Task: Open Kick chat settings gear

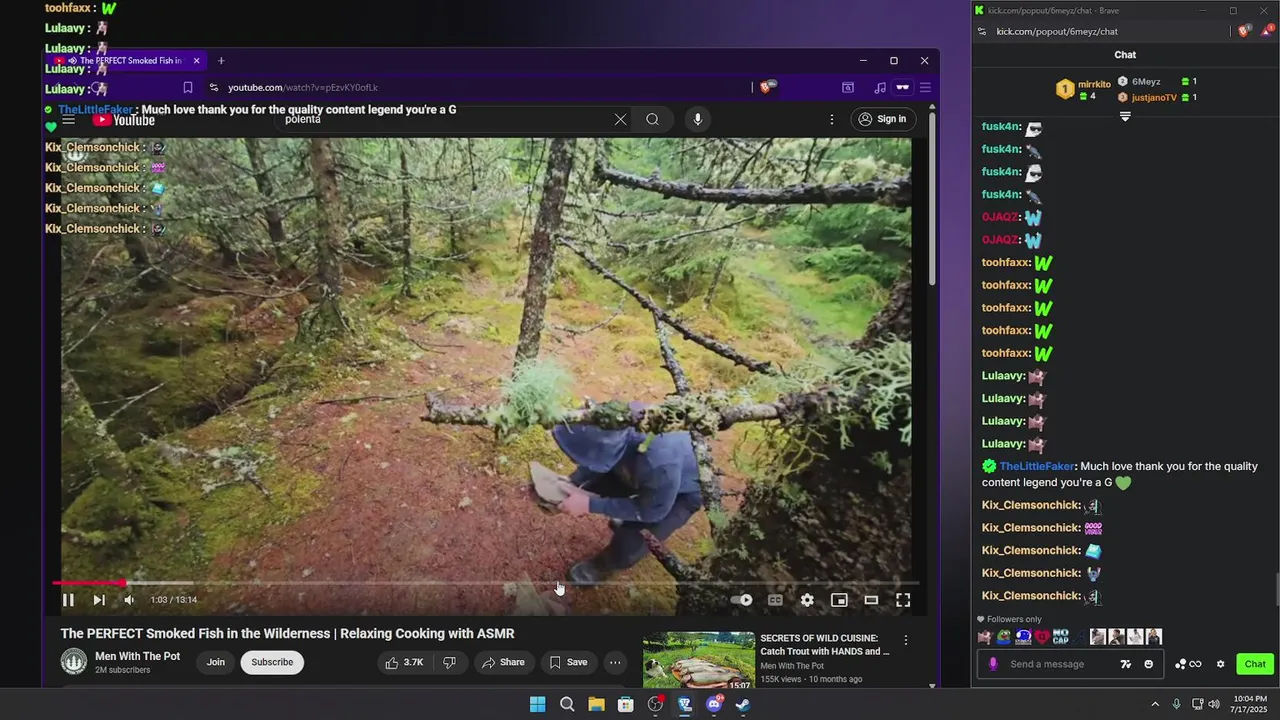Action: point(1220,664)
